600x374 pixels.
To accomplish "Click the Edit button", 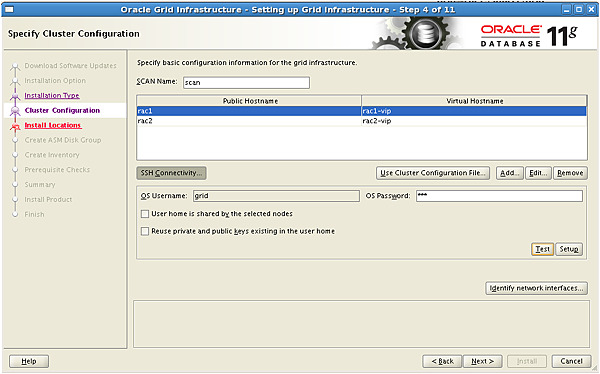I will (x=538, y=173).
